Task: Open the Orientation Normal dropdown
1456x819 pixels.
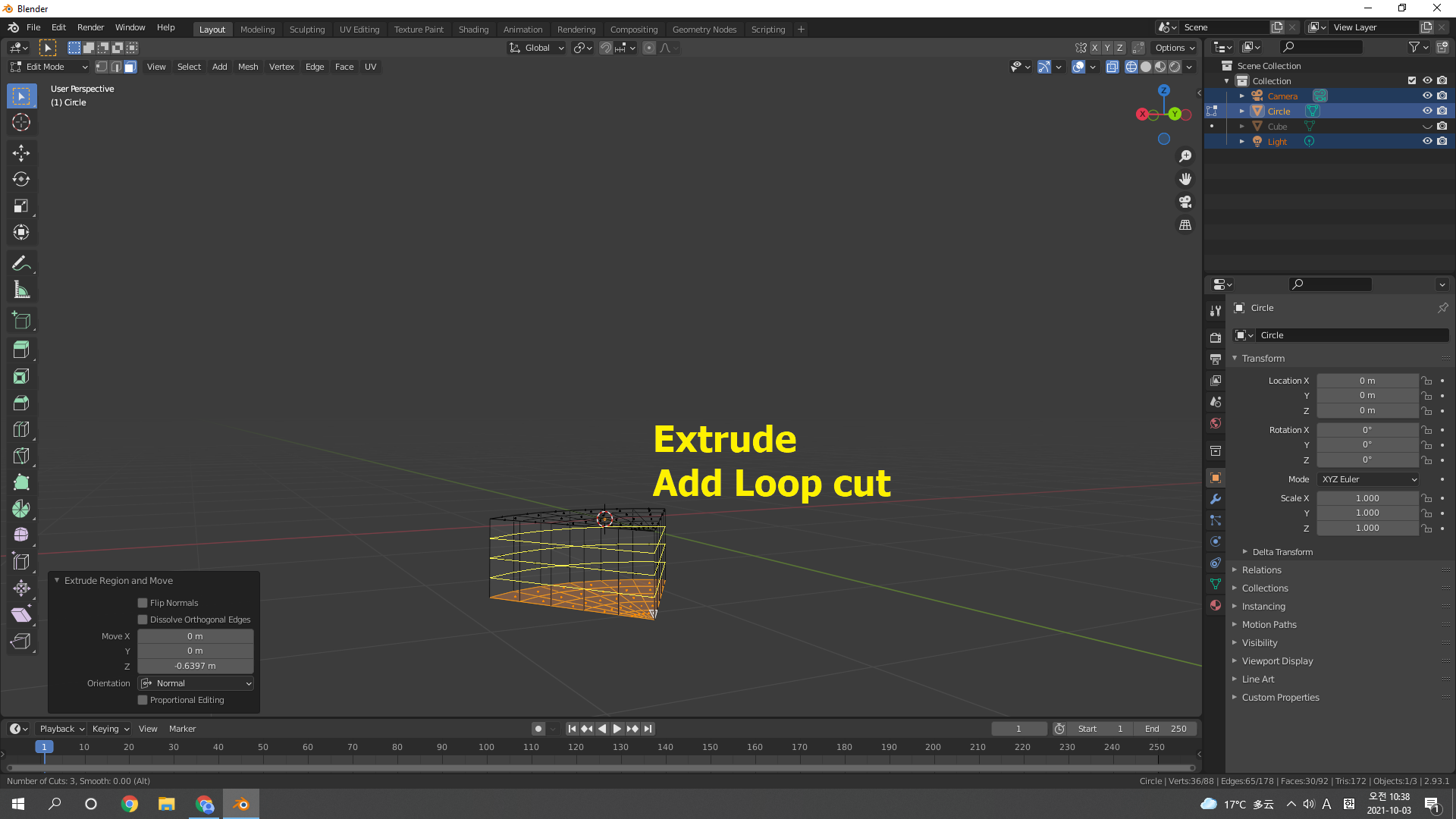Action: [196, 683]
